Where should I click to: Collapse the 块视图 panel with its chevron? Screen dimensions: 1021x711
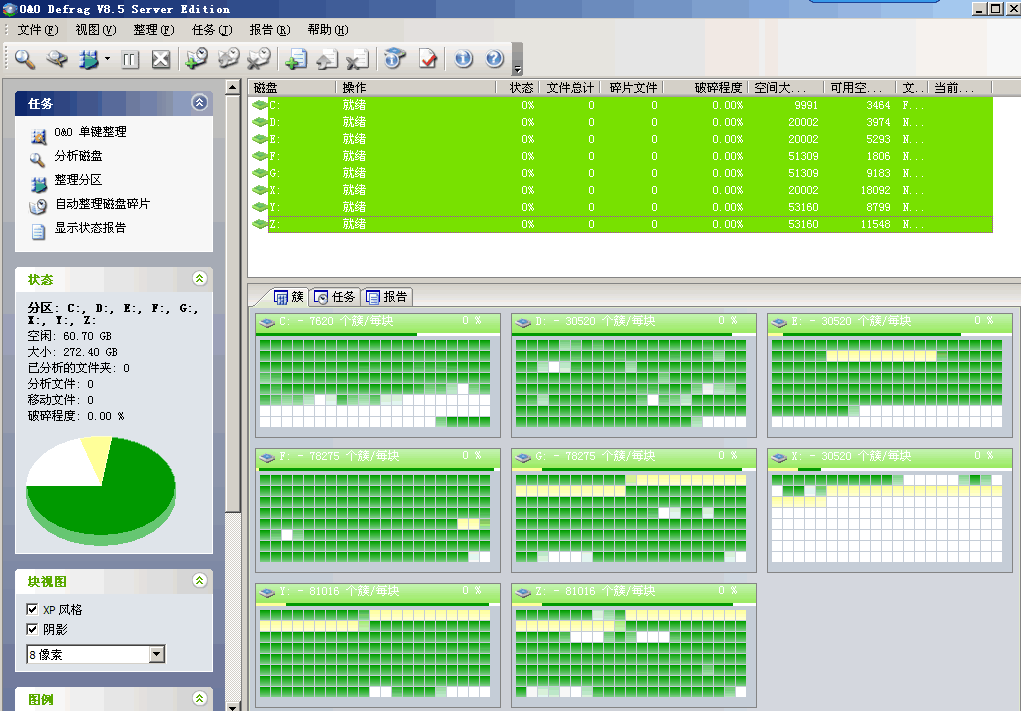(x=199, y=580)
